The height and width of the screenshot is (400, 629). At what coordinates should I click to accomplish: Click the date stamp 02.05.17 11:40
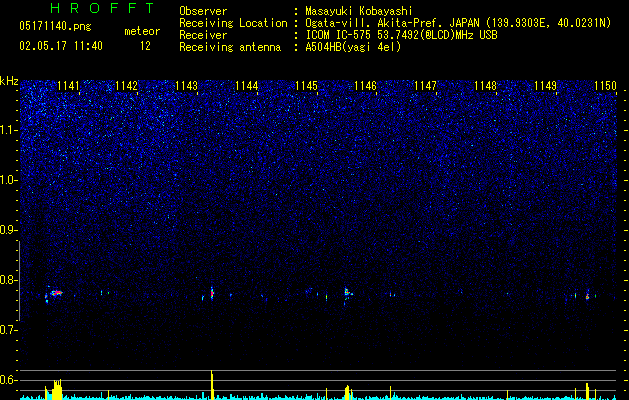(x=61, y=46)
